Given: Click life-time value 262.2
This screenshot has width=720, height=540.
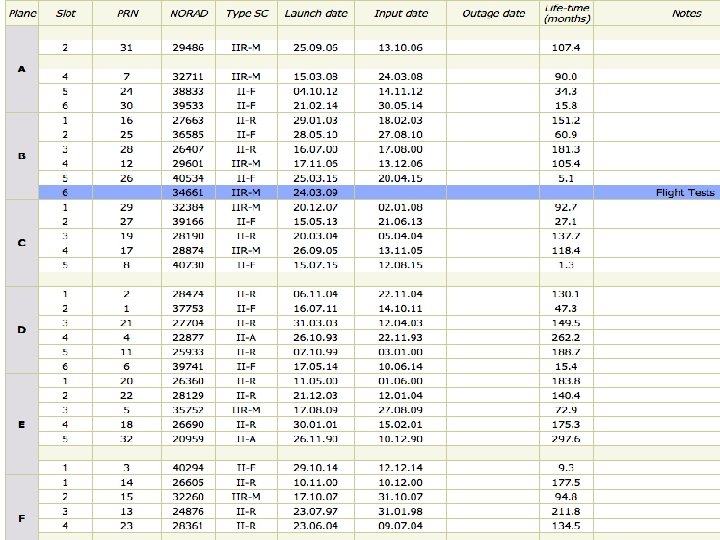Looking at the screenshot, I should pyautogui.click(x=566, y=338).
